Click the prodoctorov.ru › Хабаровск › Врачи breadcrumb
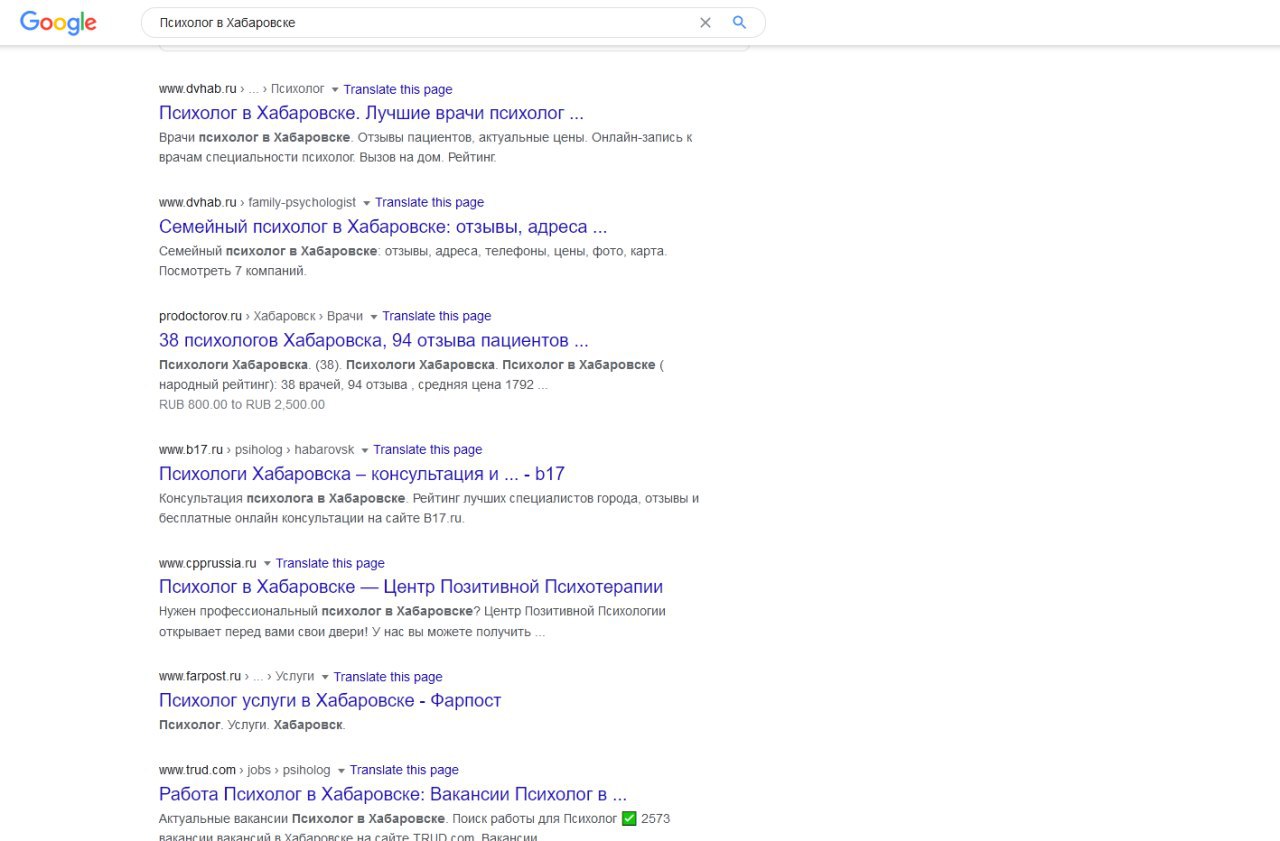Viewport: 1280px width, 841px height. point(261,316)
